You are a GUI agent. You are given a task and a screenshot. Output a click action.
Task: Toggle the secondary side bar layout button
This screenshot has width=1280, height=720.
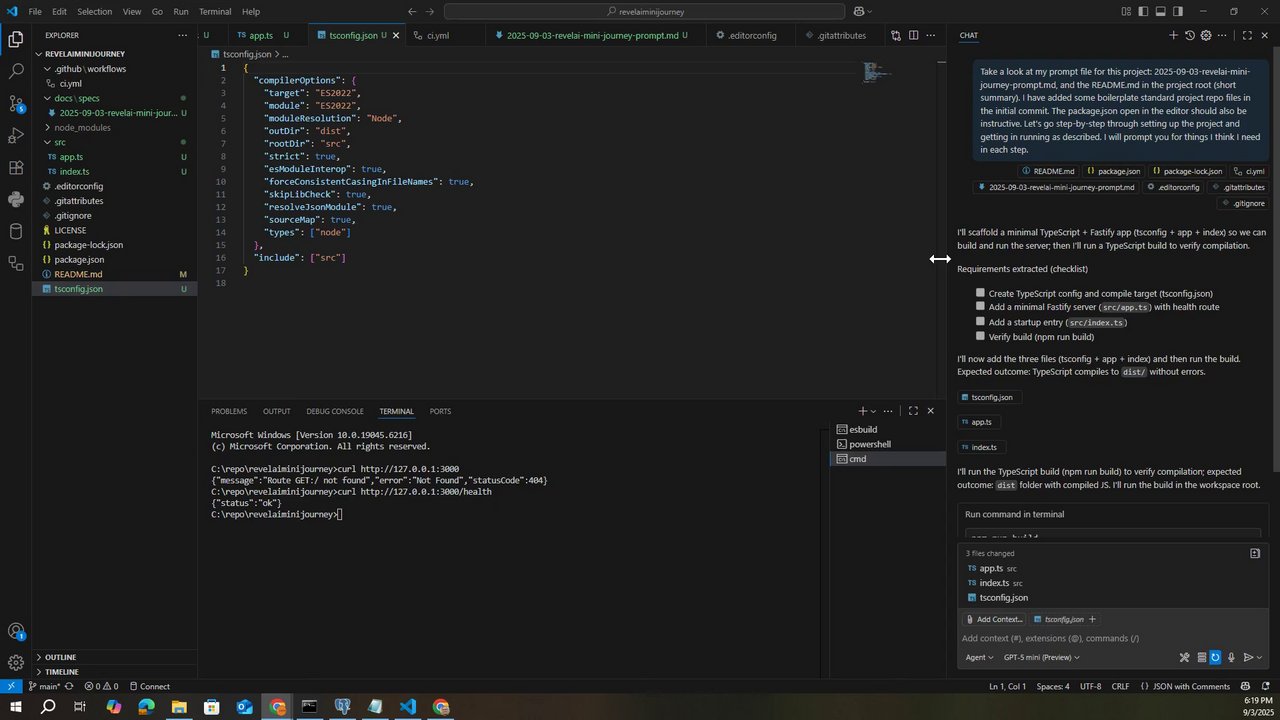pyautogui.click(x=1177, y=12)
